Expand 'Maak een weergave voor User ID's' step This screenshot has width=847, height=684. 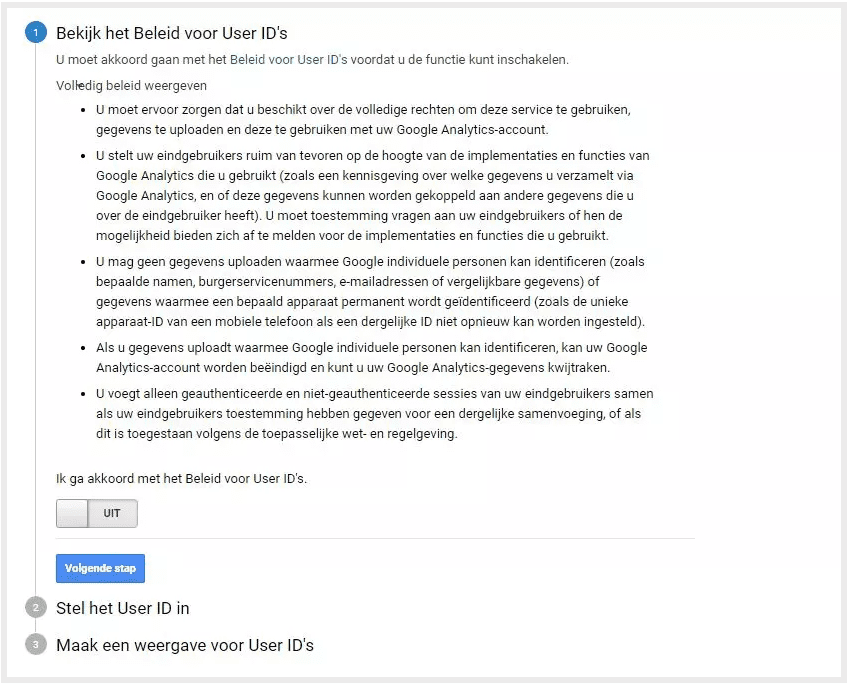(185, 645)
